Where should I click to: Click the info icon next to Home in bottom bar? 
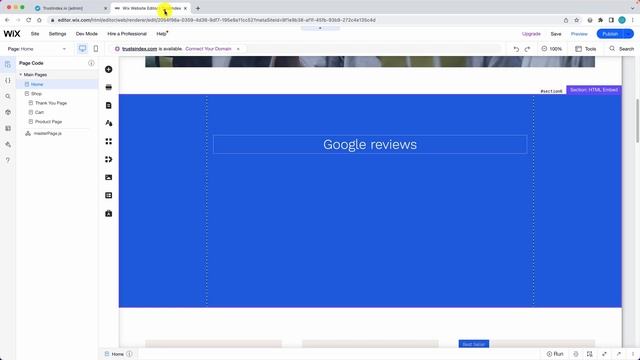(129, 354)
